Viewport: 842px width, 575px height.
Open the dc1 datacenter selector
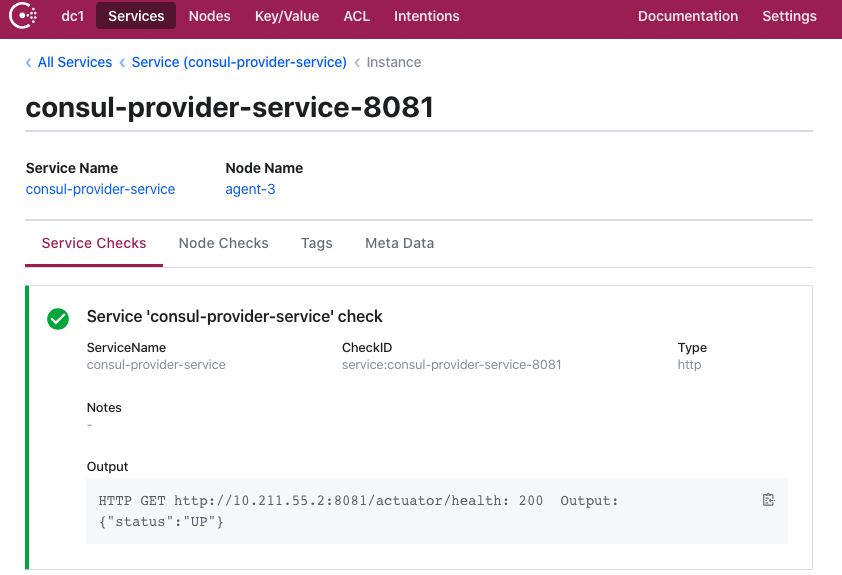pyautogui.click(x=72, y=16)
